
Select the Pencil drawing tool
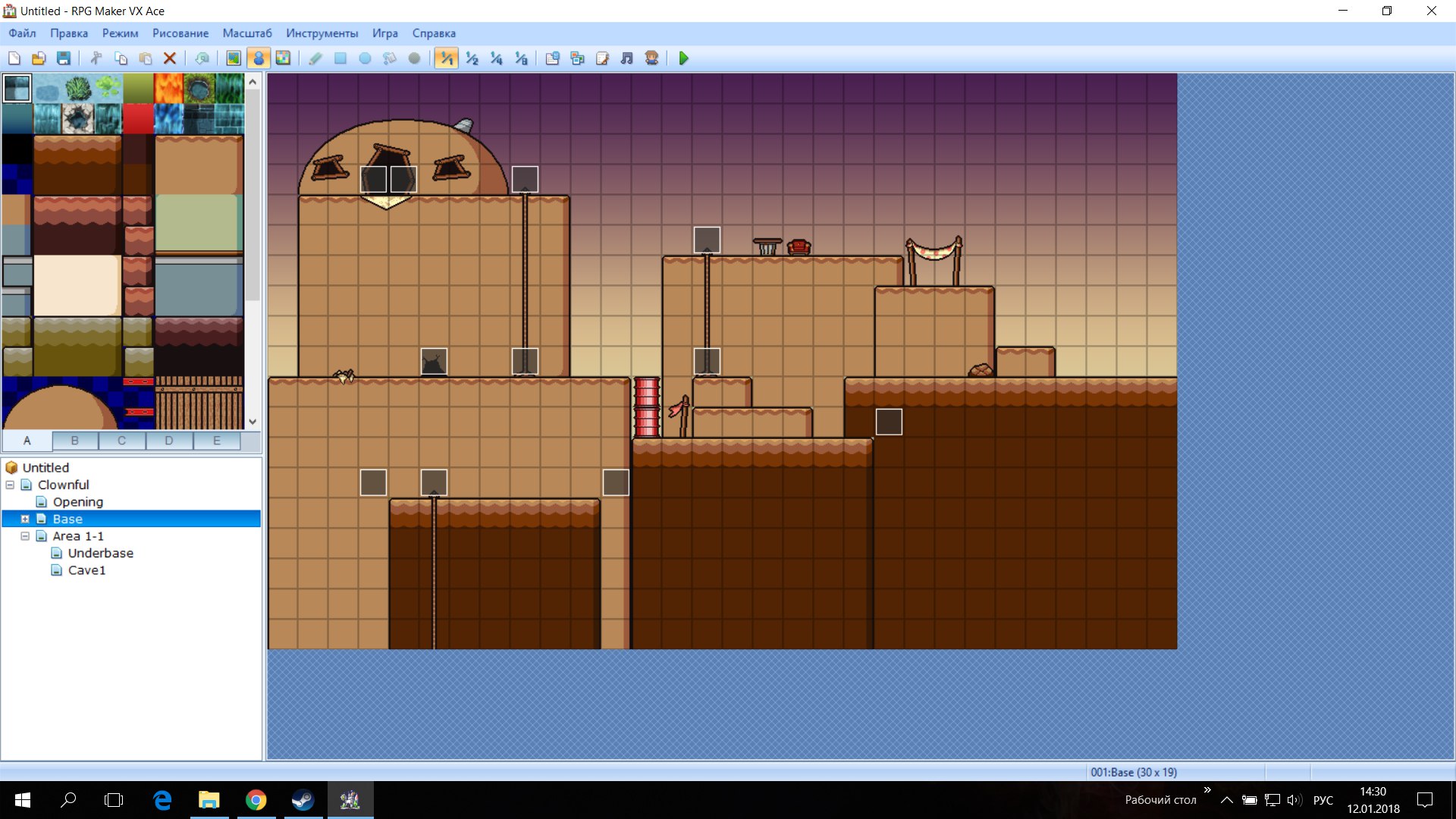pos(315,58)
